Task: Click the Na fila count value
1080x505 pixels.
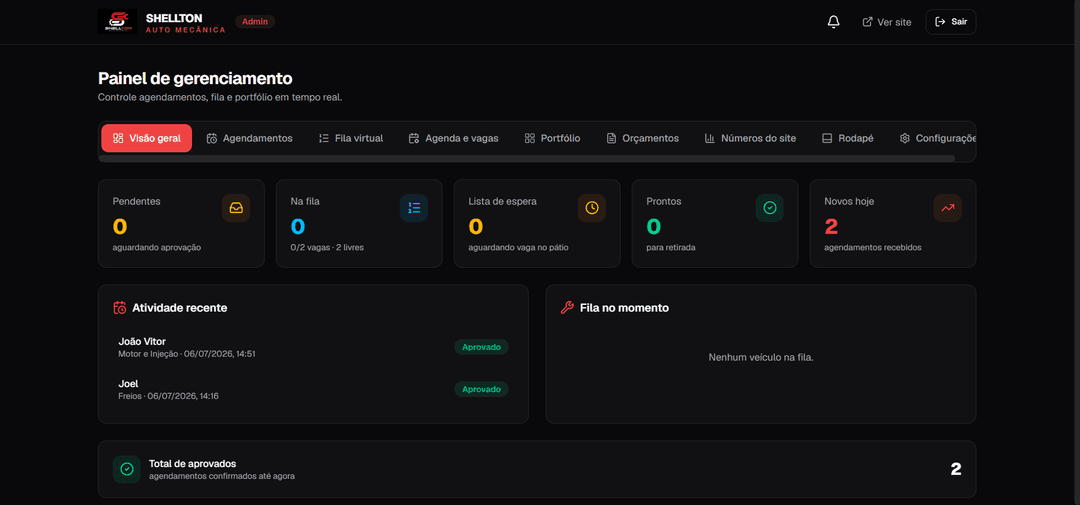Action: coord(298,227)
